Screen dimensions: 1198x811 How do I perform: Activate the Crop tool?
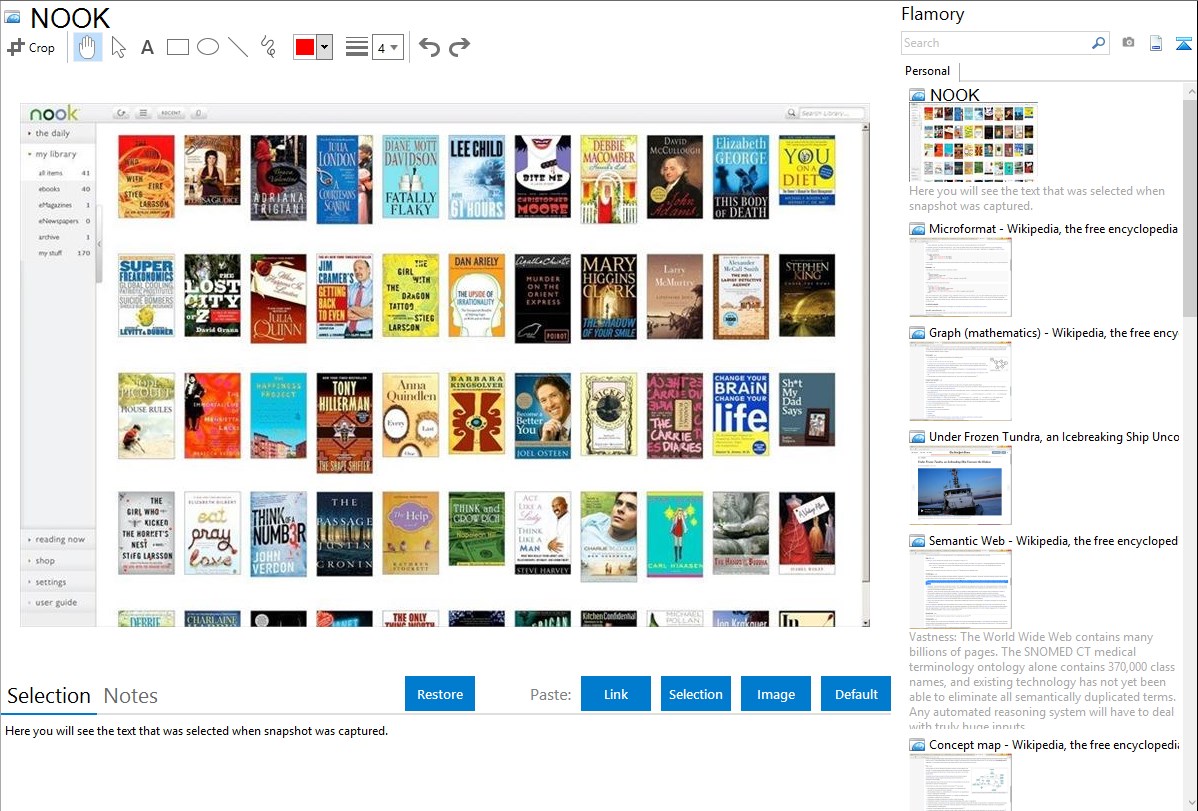(x=31, y=47)
